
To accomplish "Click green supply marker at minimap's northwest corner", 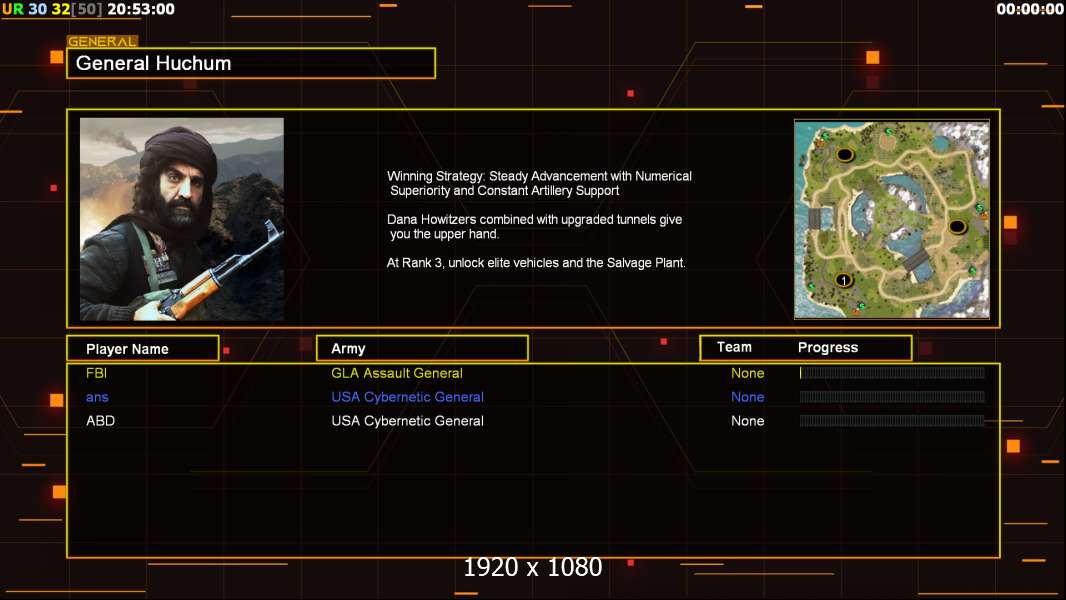I will tap(826, 136).
